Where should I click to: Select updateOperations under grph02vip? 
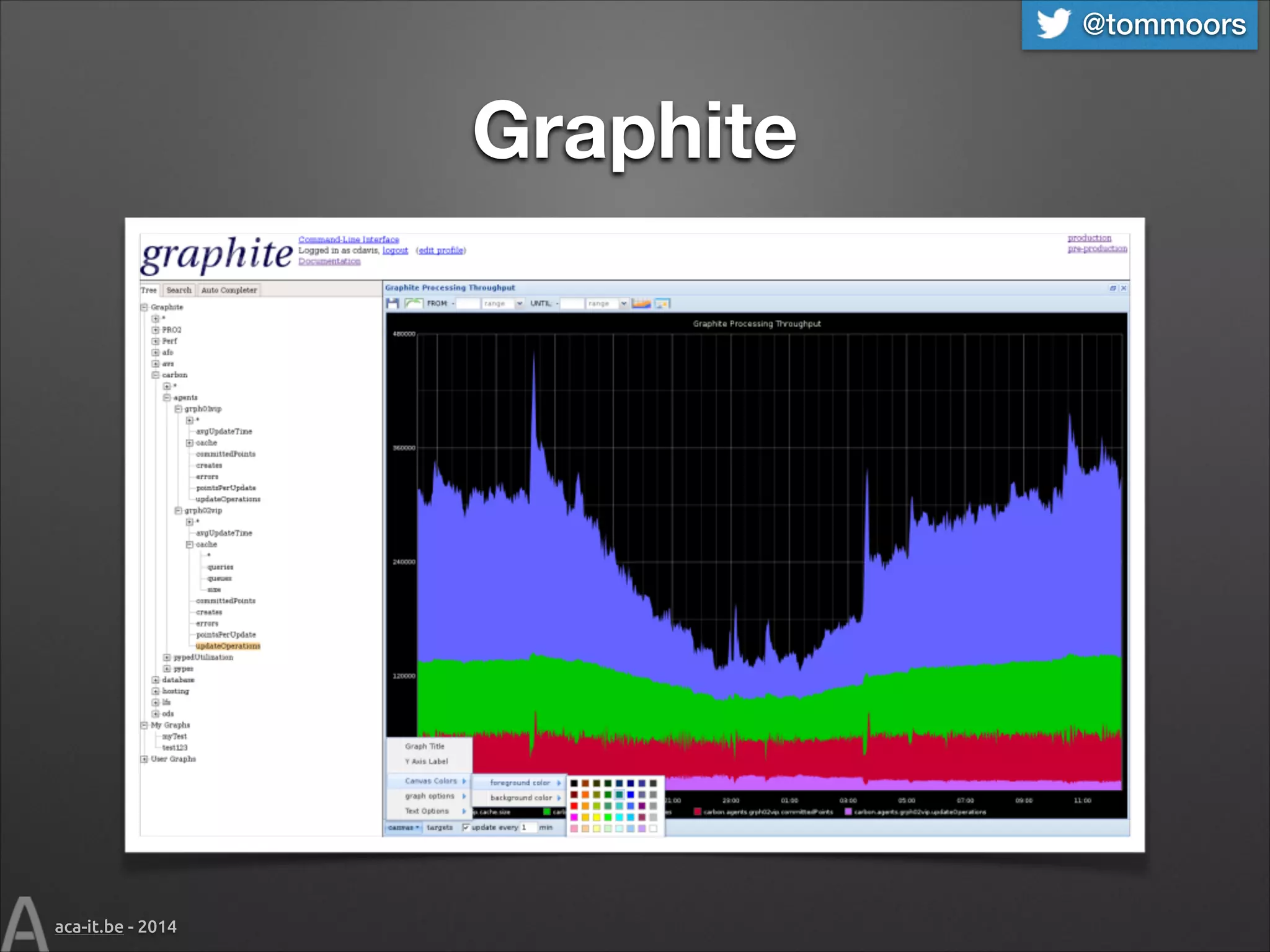click(228, 646)
